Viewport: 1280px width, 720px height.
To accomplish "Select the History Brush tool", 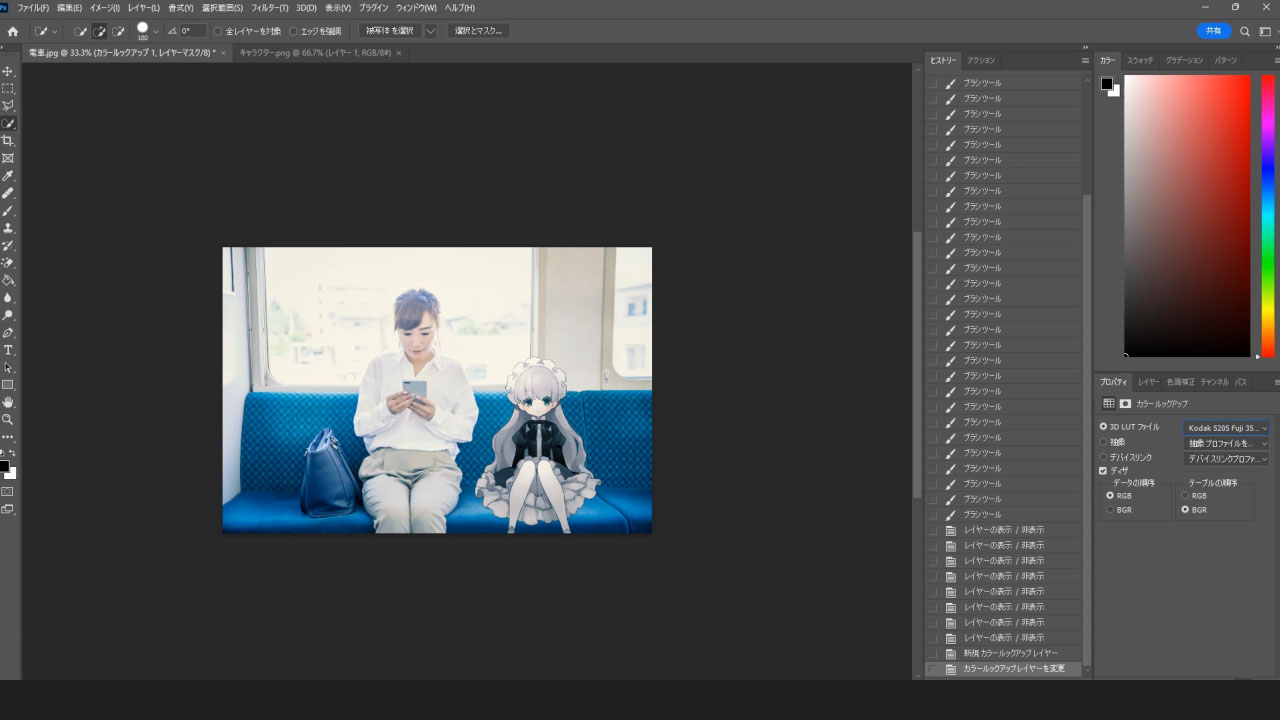I will click(x=8, y=246).
